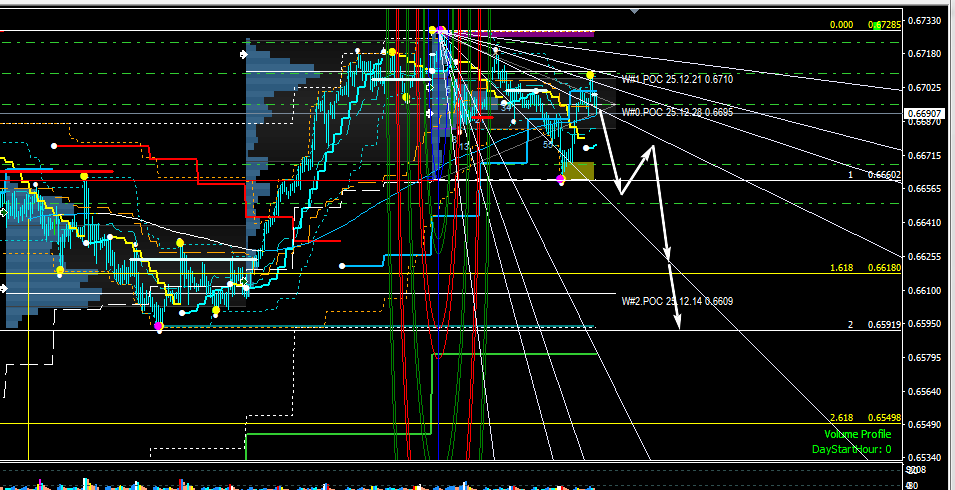Click the highlighted 0.67285 Fibonacci price

click(x=884, y=26)
